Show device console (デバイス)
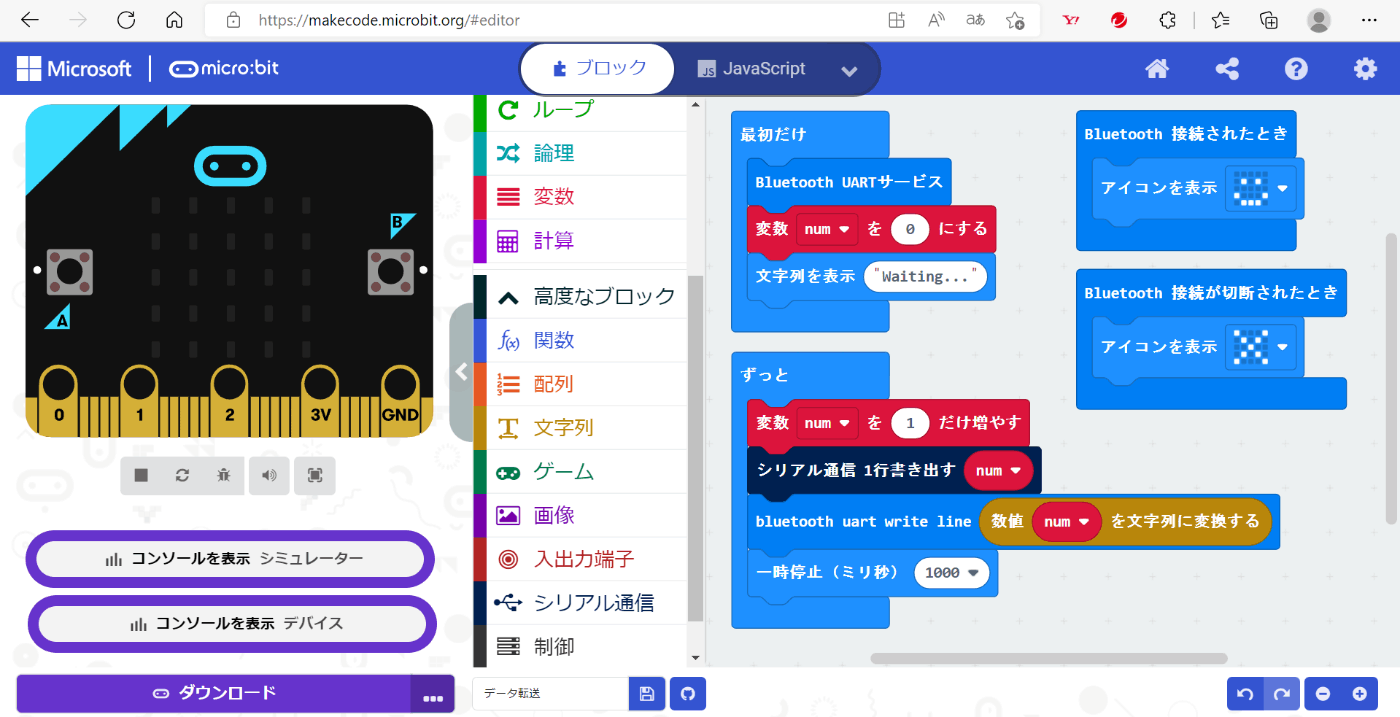This screenshot has height=717, width=1400. [231, 623]
